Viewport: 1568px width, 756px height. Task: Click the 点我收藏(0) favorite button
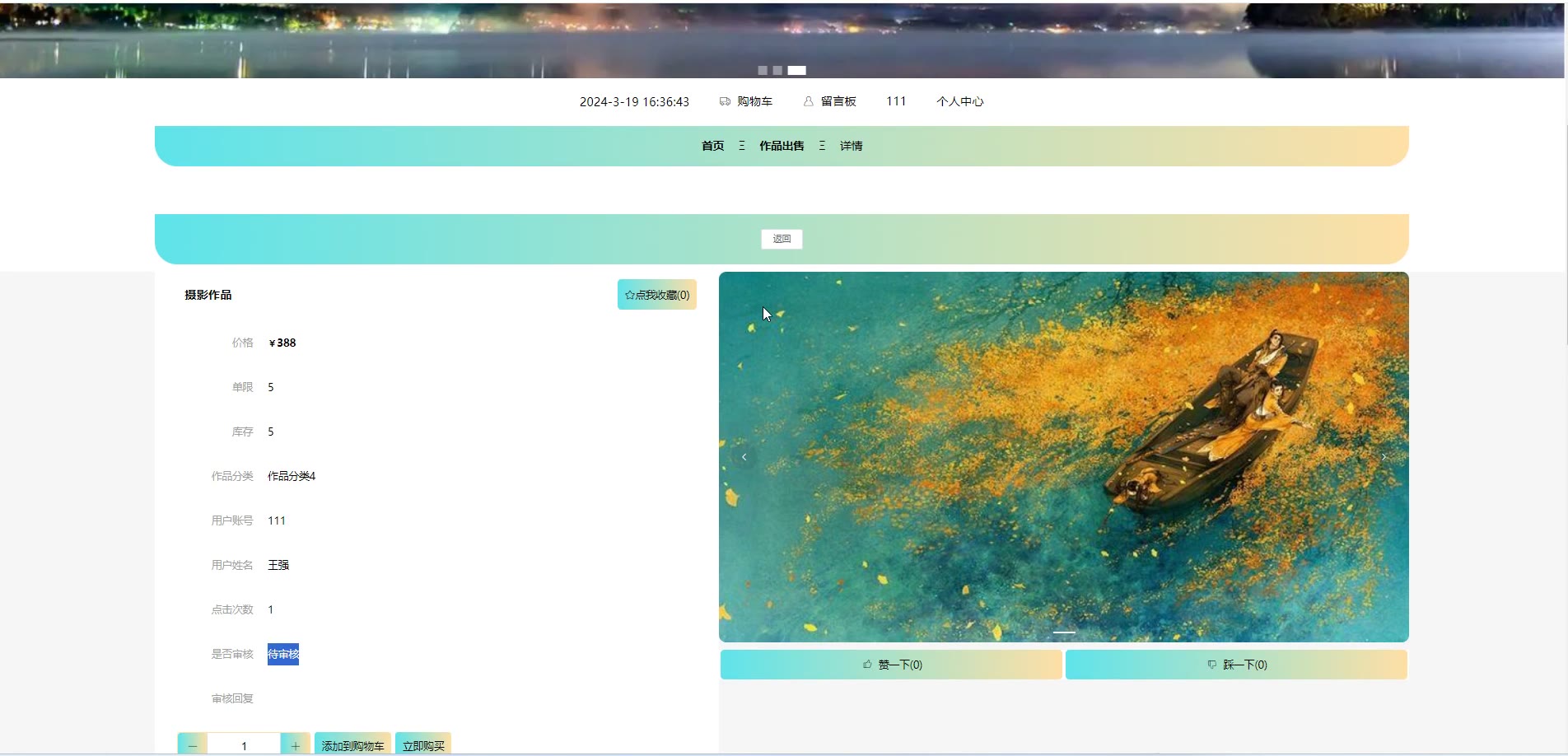tap(657, 295)
